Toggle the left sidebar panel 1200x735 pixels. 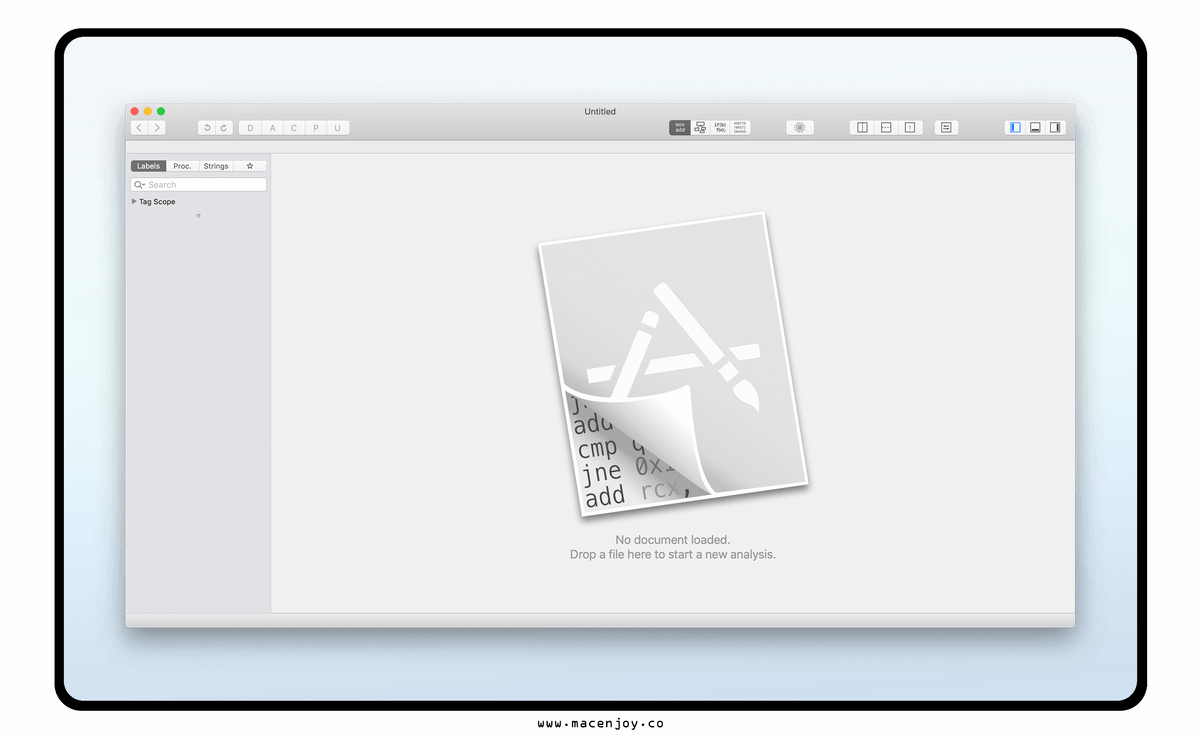click(x=1015, y=128)
